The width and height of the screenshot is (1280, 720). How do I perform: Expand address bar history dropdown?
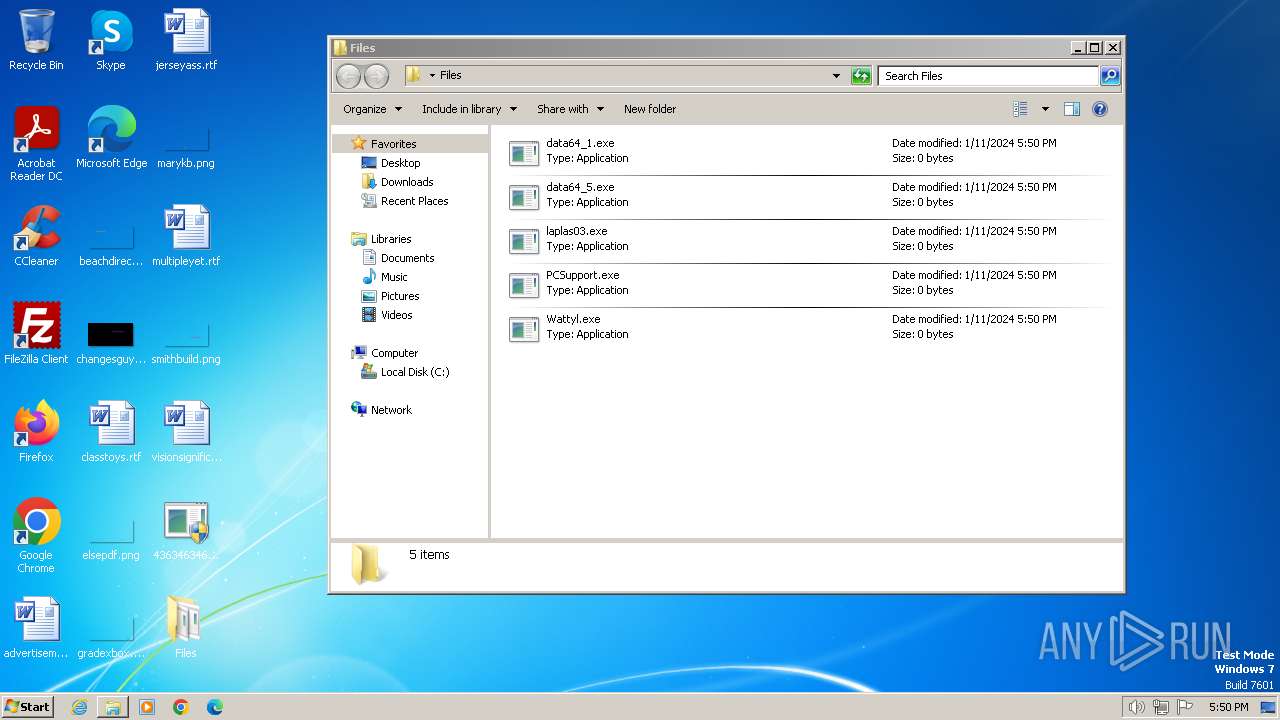[837, 76]
